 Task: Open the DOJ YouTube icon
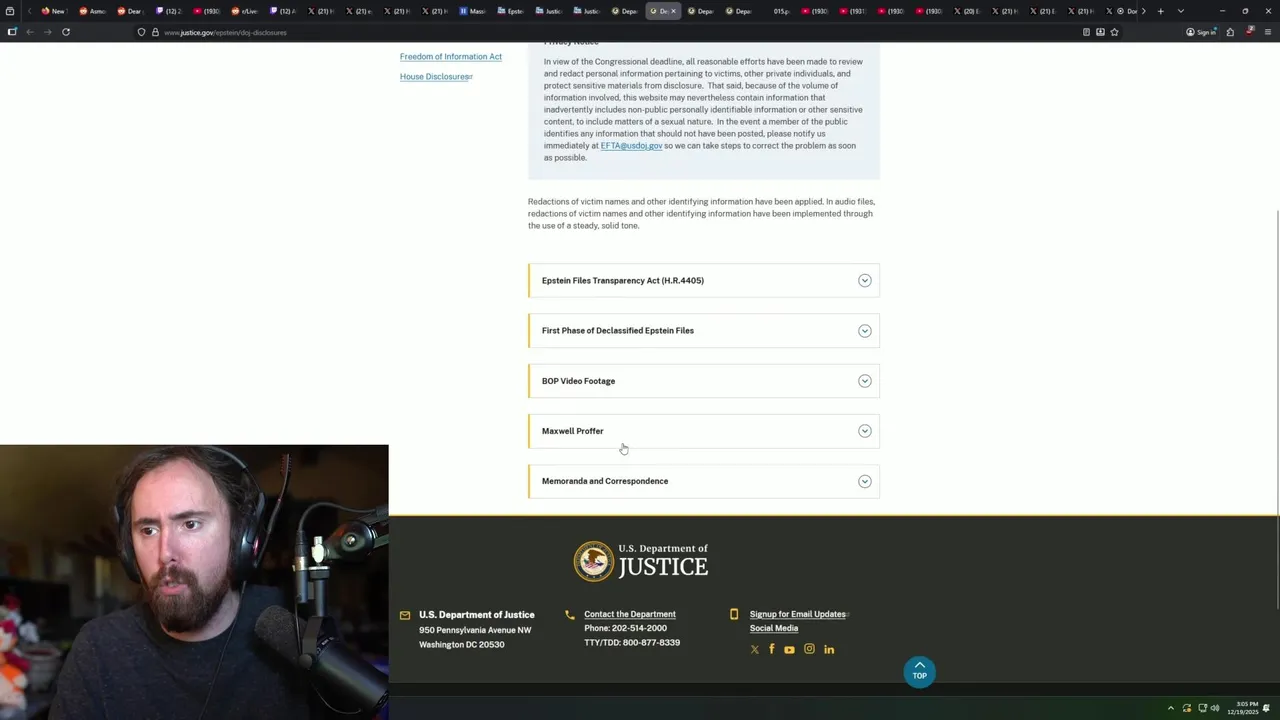[789, 649]
